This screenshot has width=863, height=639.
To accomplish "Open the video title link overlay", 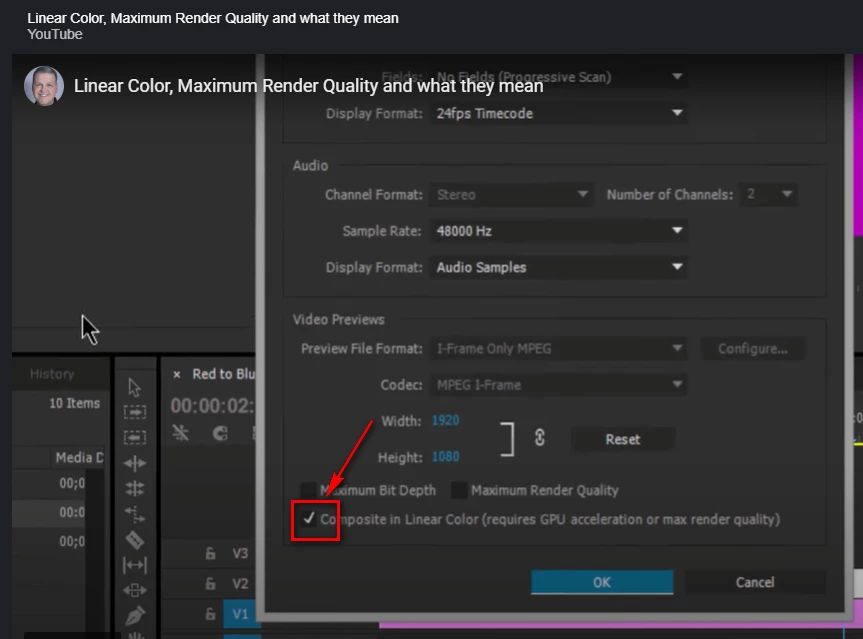I will coord(308,86).
